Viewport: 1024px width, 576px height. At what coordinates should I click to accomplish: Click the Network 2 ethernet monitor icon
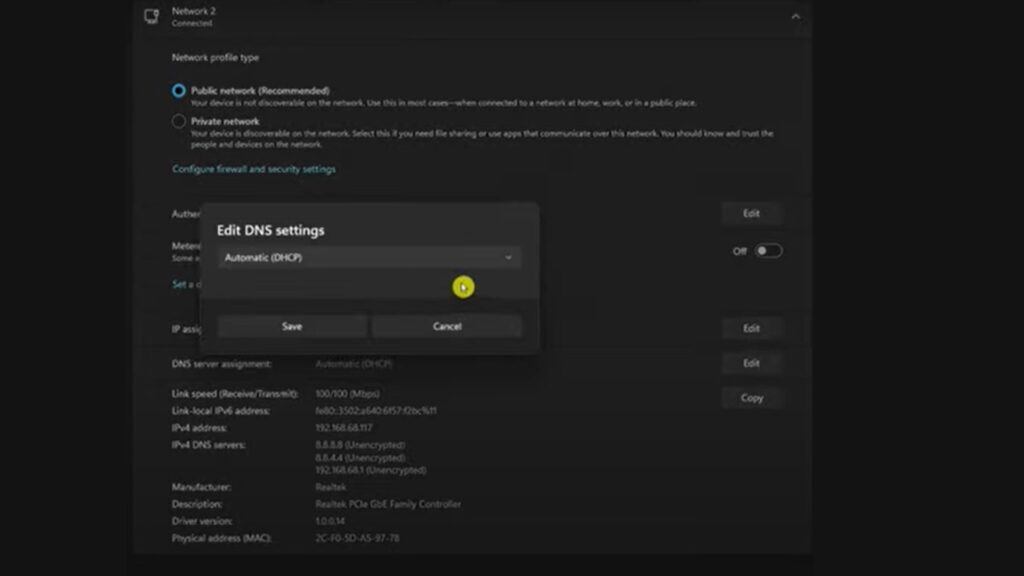(x=152, y=16)
